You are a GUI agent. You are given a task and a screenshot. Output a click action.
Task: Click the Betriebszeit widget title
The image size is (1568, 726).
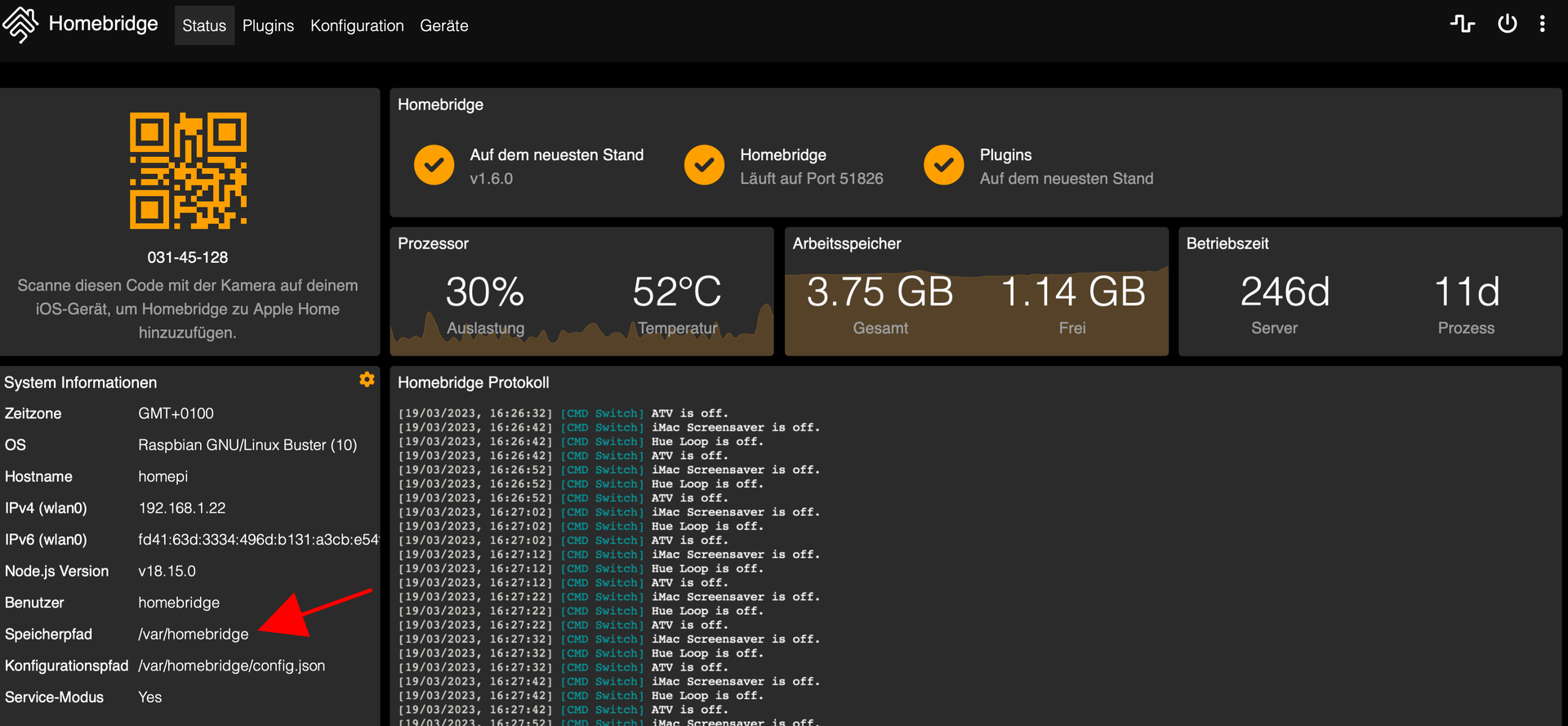(1227, 244)
